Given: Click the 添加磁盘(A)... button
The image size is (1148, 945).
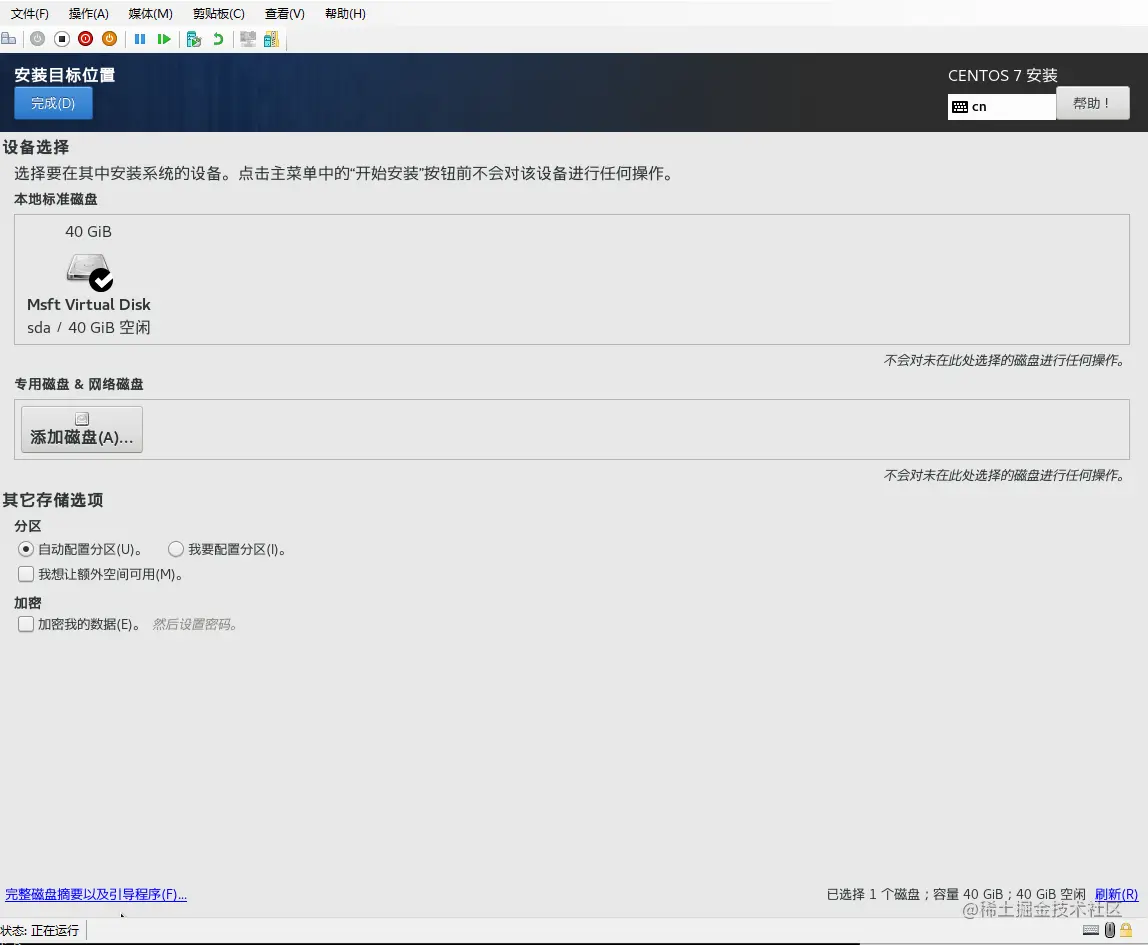Looking at the screenshot, I should (82, 430).
